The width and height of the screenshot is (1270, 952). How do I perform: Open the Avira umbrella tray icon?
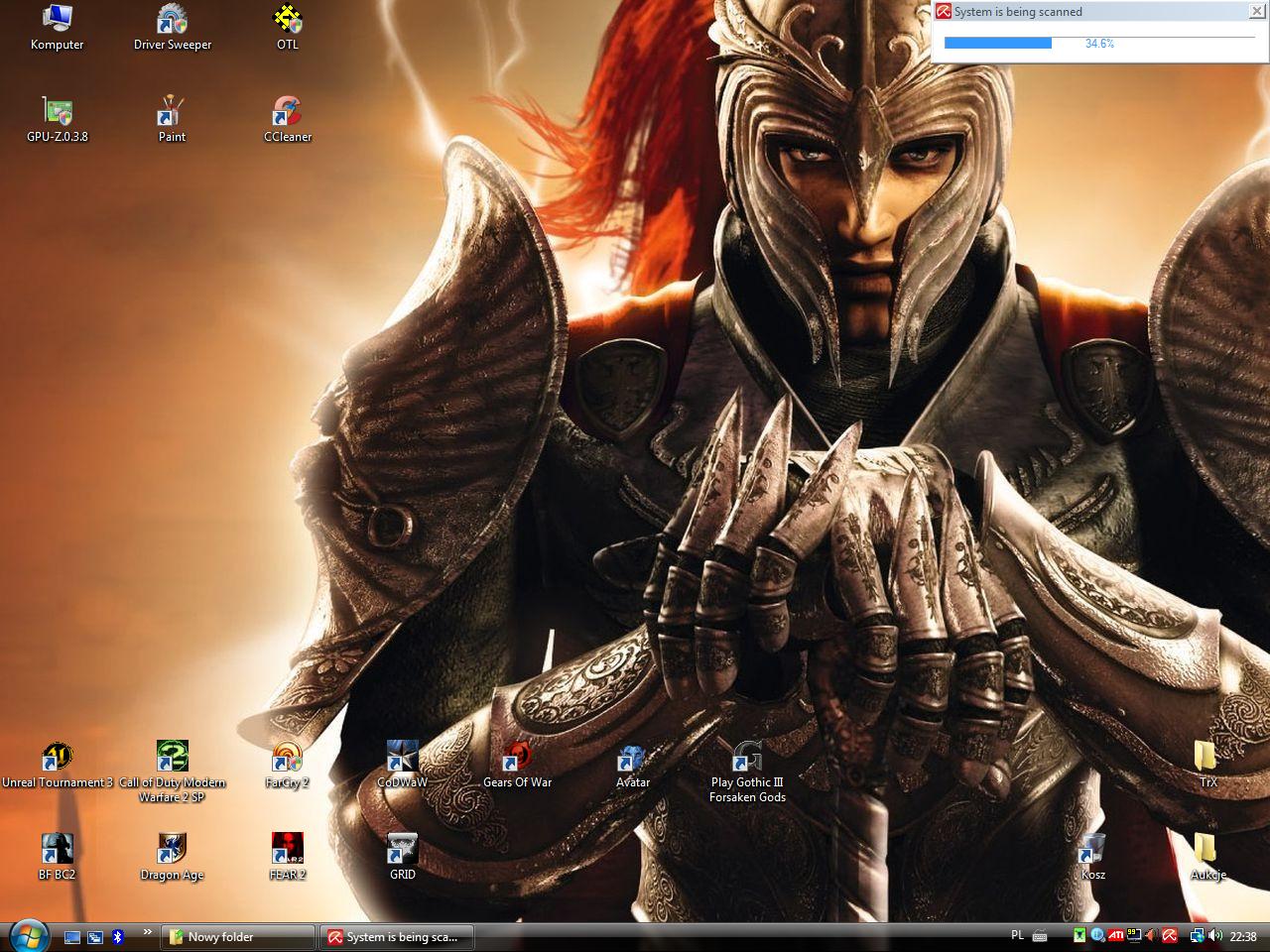pos(1170,935)
